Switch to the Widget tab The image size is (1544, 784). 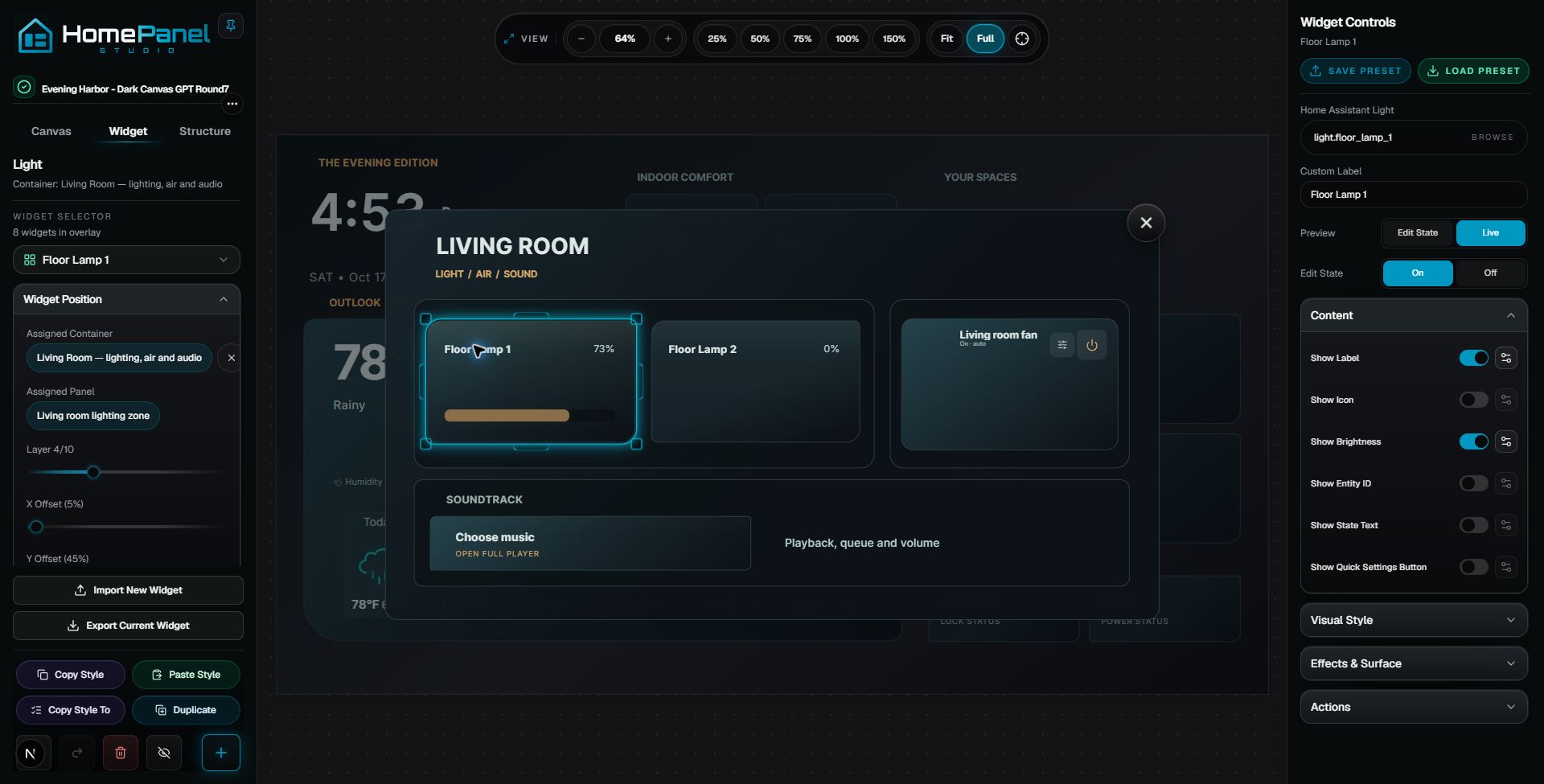[x=128, y=131]
